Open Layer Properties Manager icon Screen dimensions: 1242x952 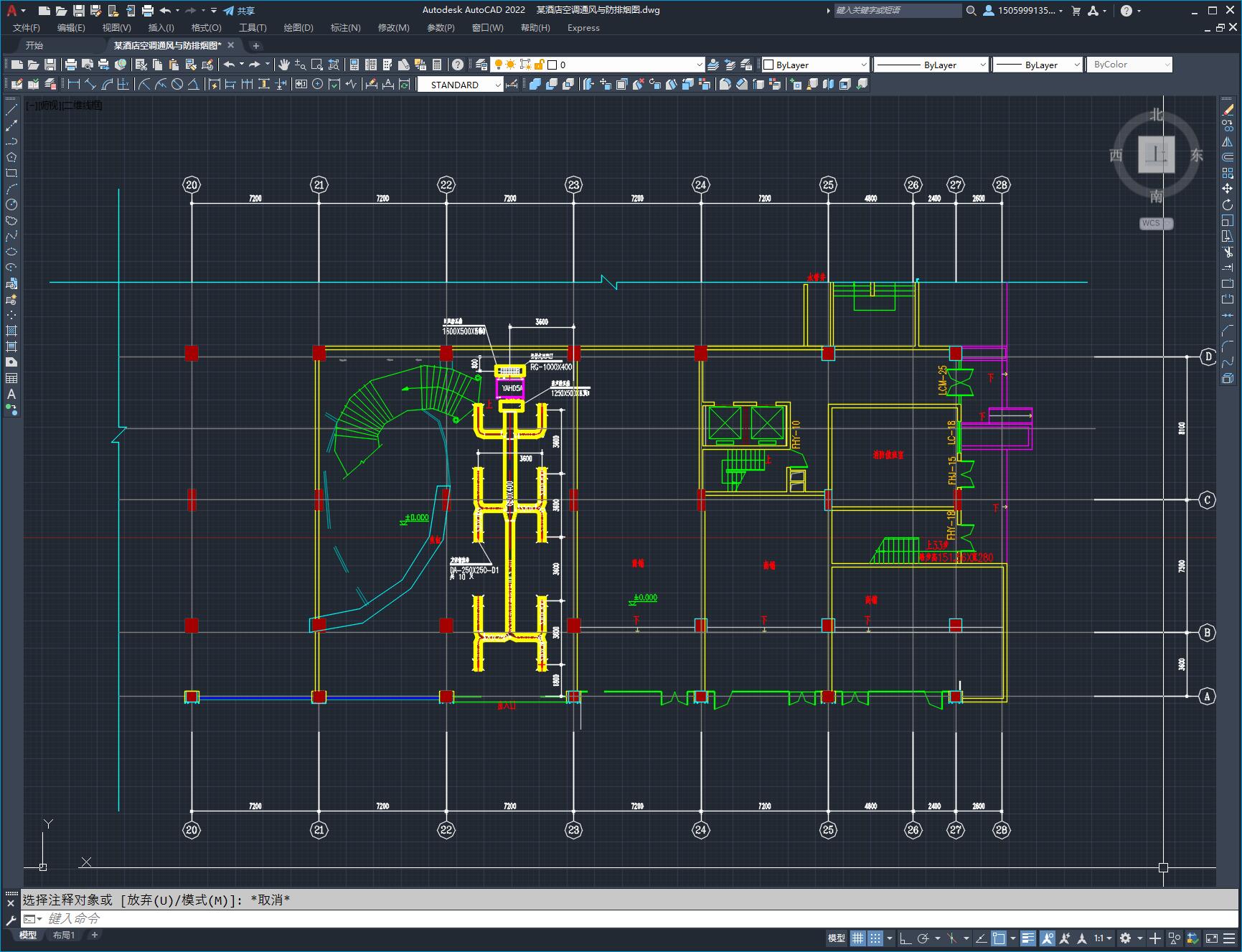coord(481,65)
